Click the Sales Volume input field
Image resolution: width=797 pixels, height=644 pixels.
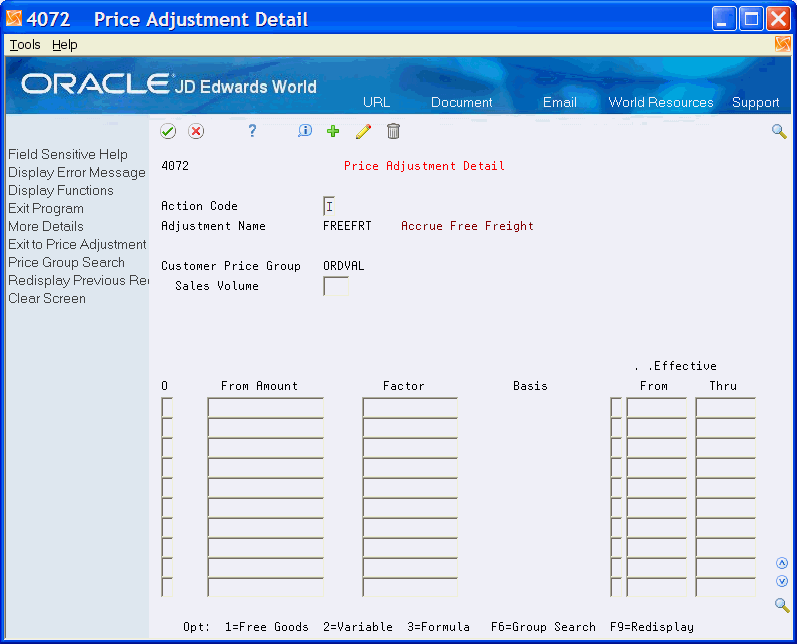[x=336, y=286]
